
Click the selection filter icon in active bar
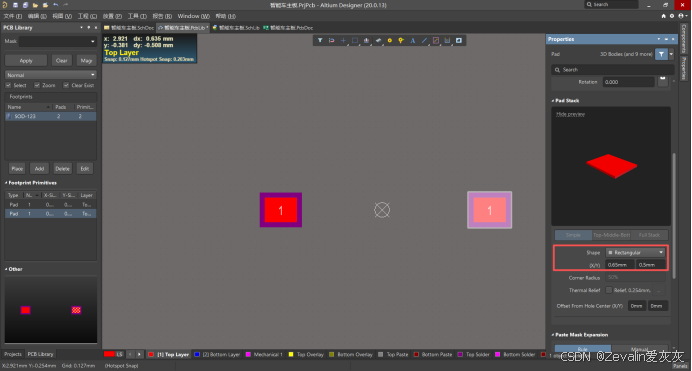click(320, 40)
